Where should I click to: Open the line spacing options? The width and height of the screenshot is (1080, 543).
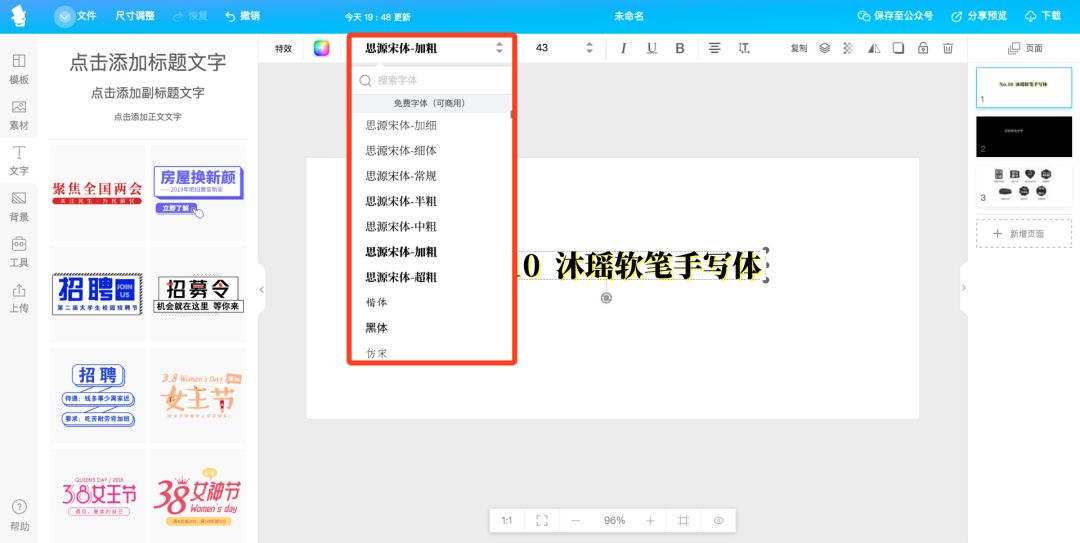pyautogui.click(x=744, y=48)
